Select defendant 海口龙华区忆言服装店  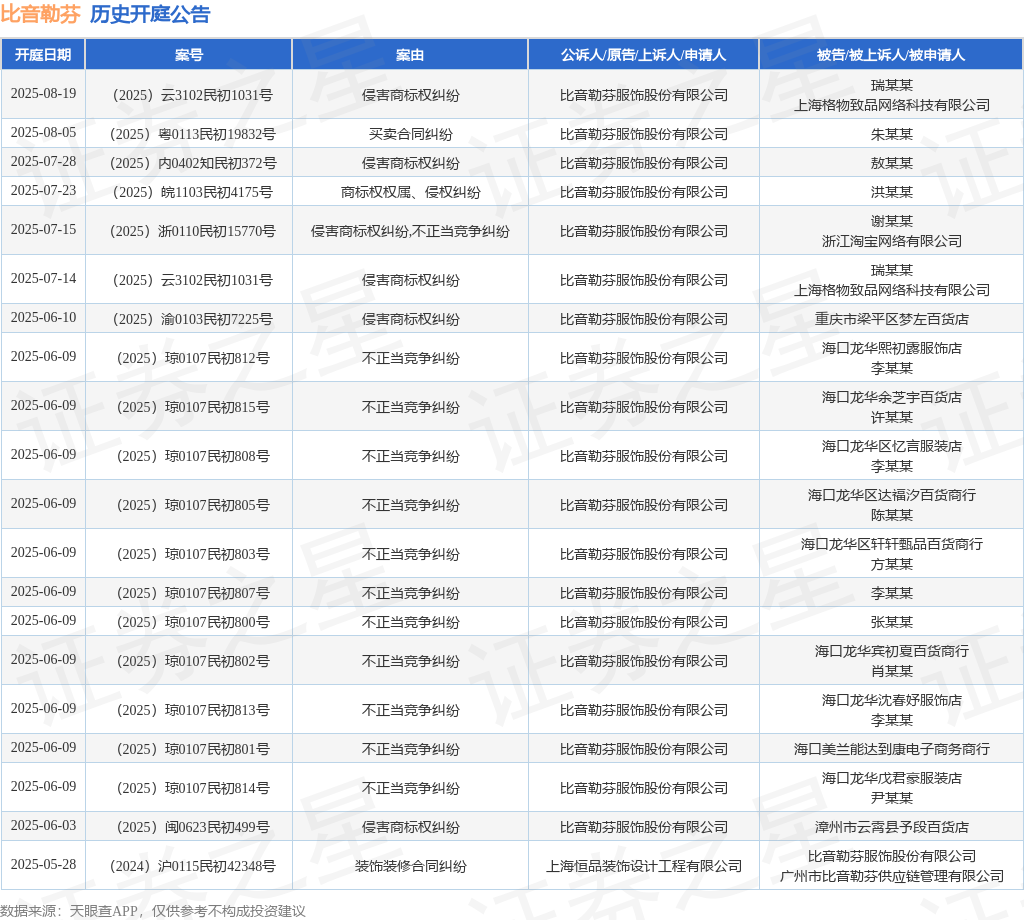(x=891, y=446)
